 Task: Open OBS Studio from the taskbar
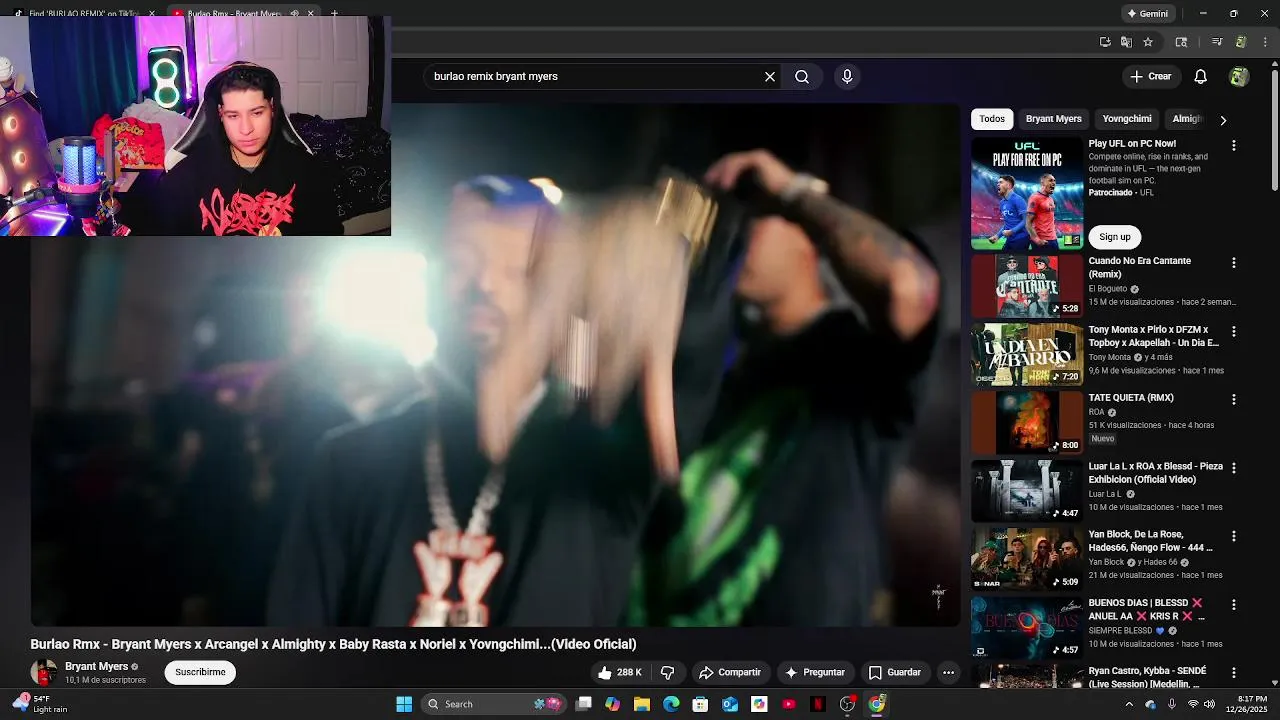pyautogui.click(x=847, y=704)
